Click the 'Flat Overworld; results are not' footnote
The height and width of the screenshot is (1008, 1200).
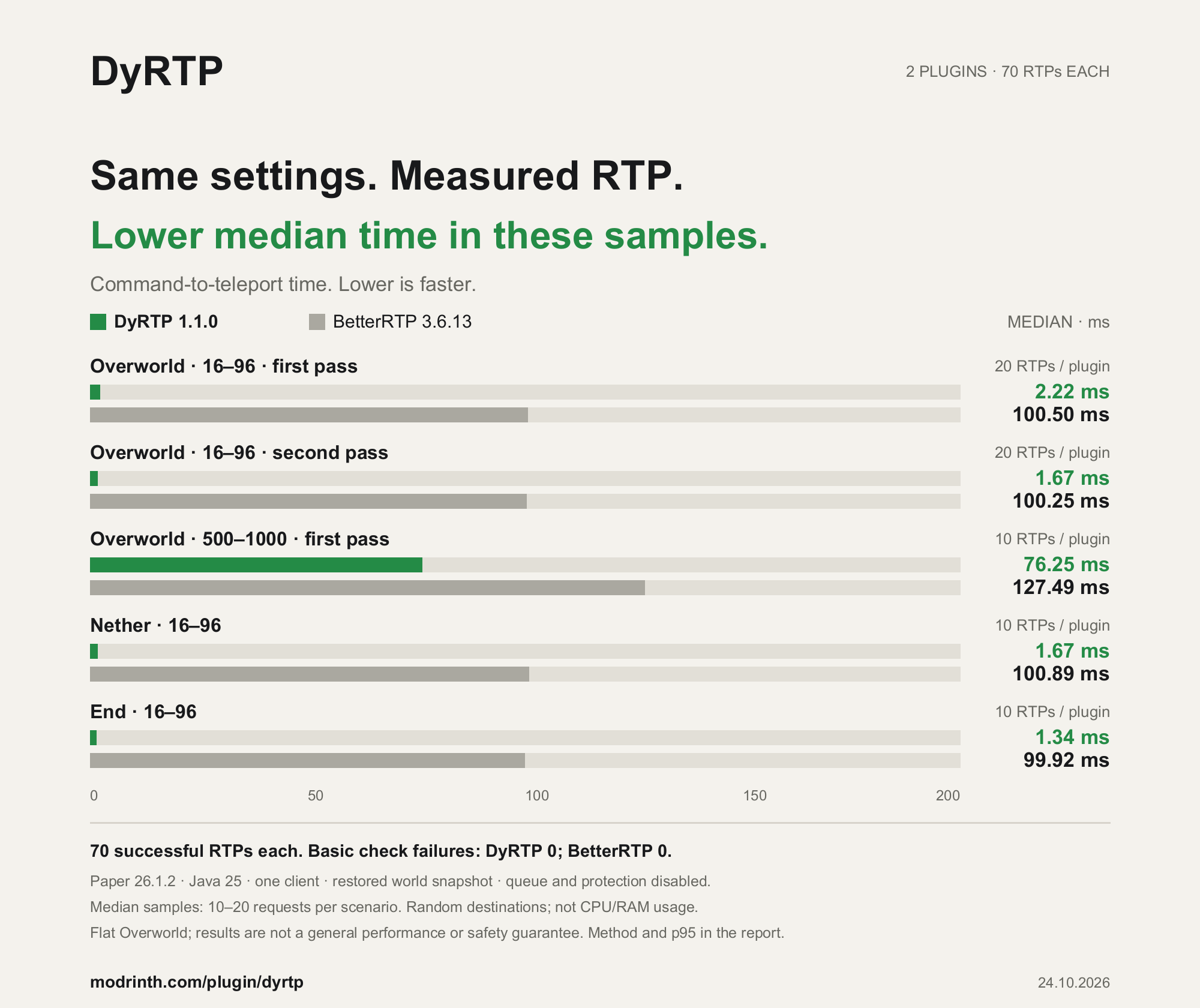pos(437,933)
